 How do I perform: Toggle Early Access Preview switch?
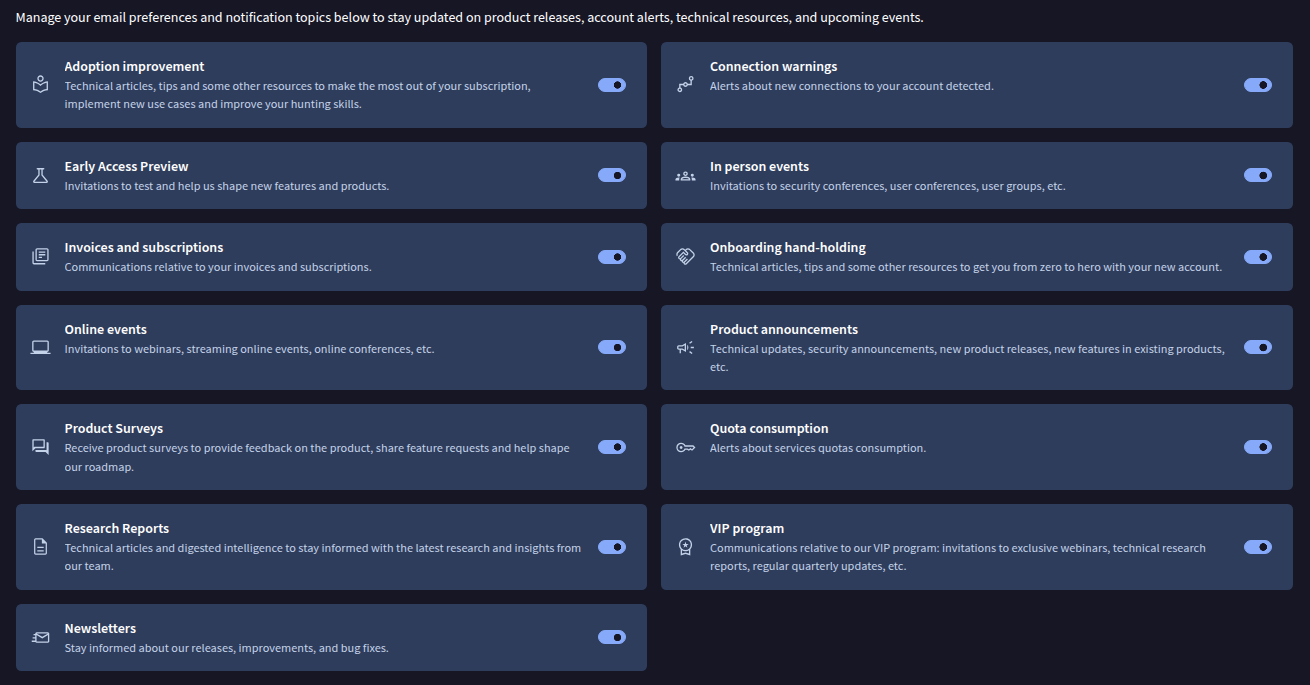click(x=612, y=175)
